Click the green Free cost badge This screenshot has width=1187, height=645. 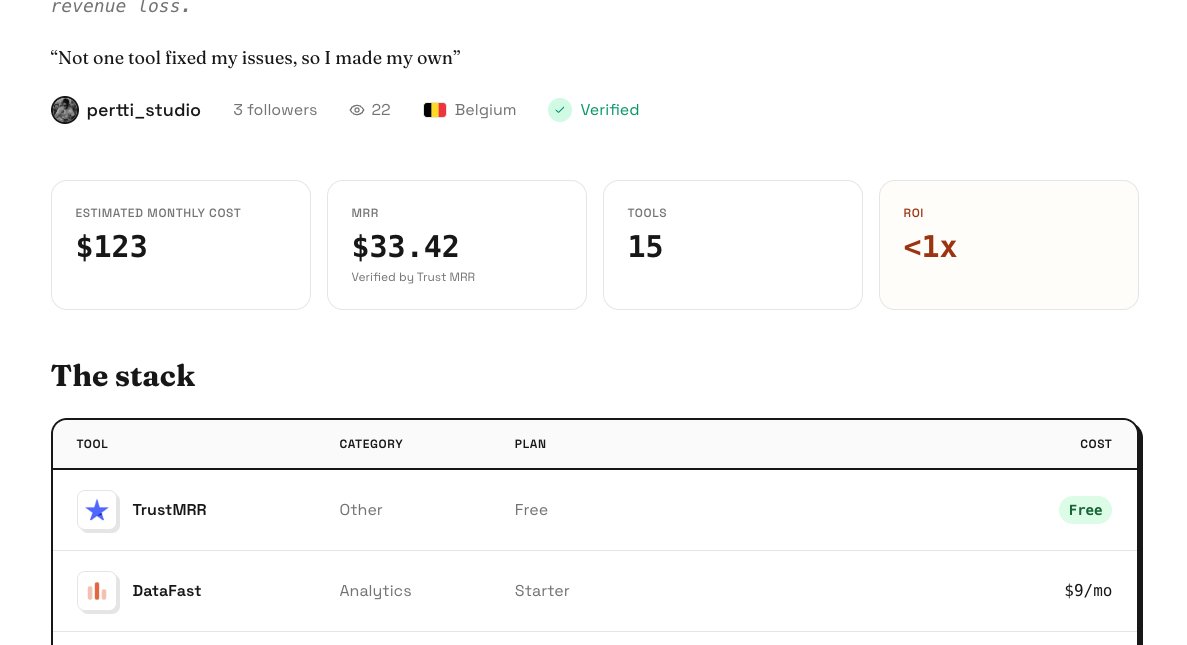[x=1085, y=510]
